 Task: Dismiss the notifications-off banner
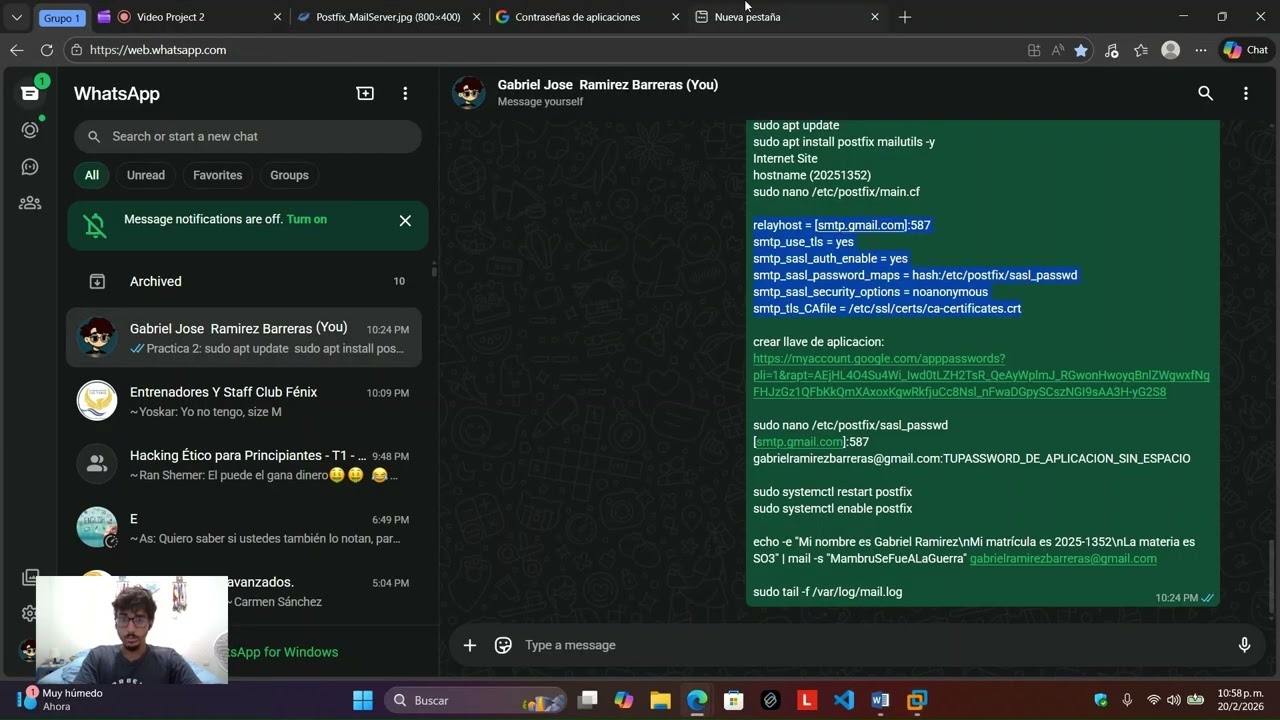point(405,220)
